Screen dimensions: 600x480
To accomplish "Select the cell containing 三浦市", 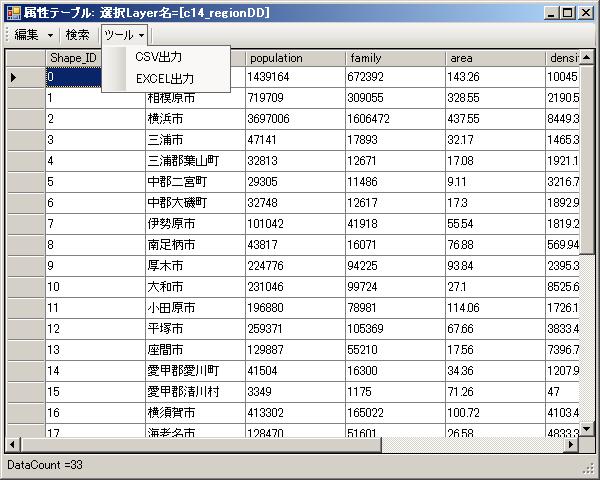I will [x=194, y=139].
